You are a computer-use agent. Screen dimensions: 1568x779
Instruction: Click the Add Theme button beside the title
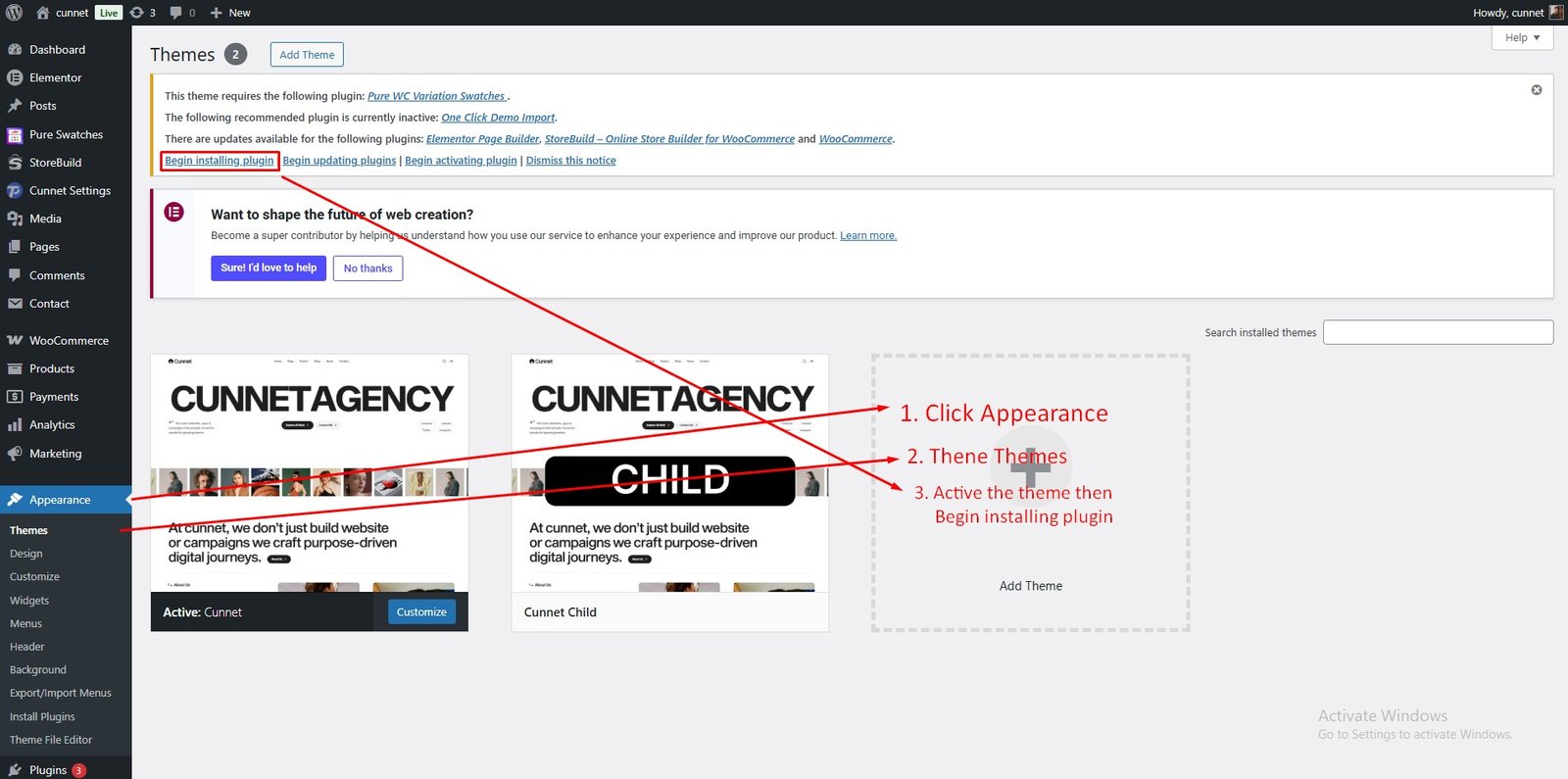[x=307, y=55]
